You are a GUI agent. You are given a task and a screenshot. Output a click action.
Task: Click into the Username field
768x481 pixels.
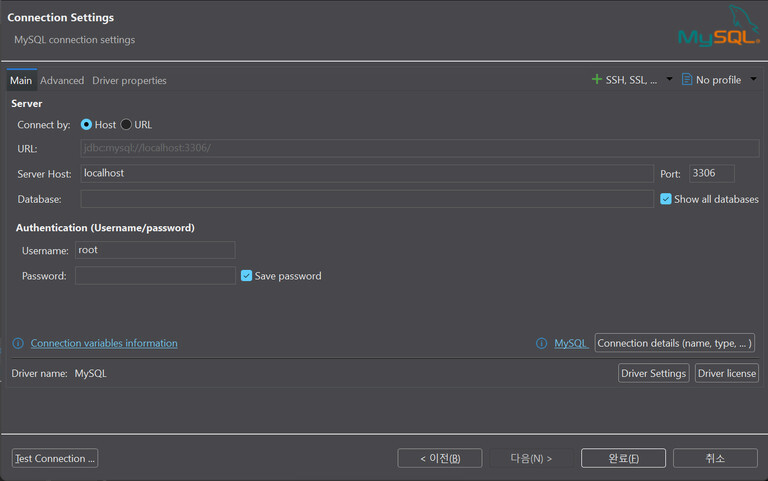pyautogui.click(x=155, y=250)
